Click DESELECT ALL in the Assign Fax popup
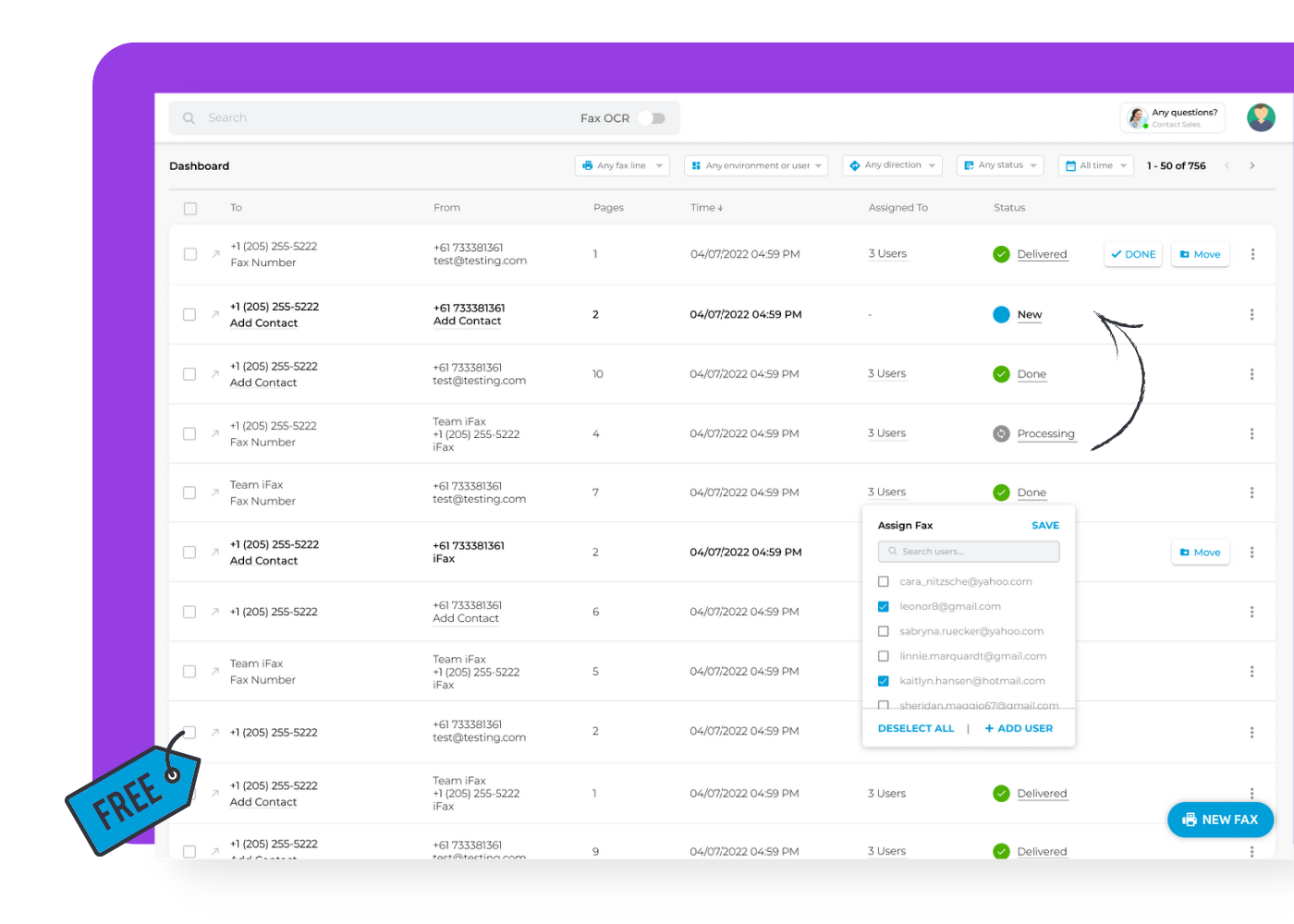This screenshot has width=1294, height=924. [x=916, y=729]
